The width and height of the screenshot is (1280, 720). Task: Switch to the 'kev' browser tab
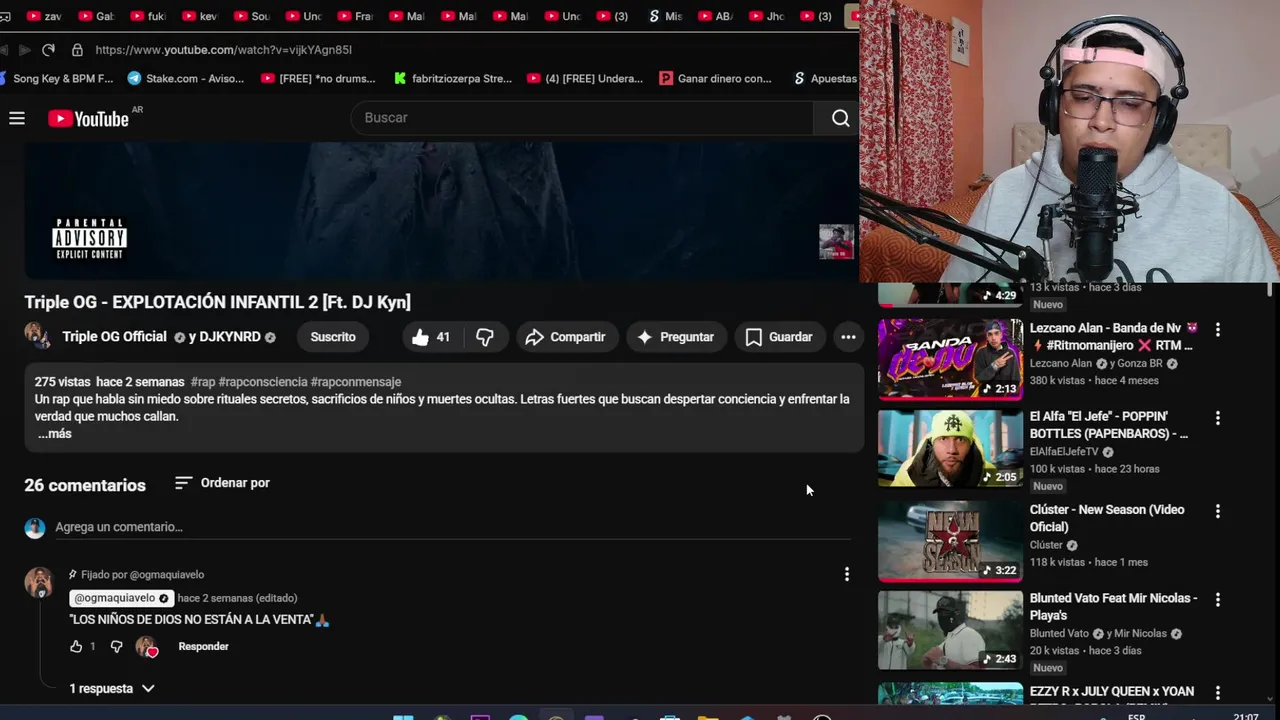(199, 16)
